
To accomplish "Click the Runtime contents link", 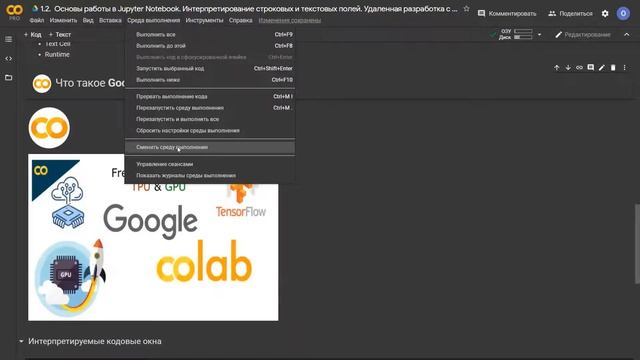I will pyautogui.click(x=57, y=54).
